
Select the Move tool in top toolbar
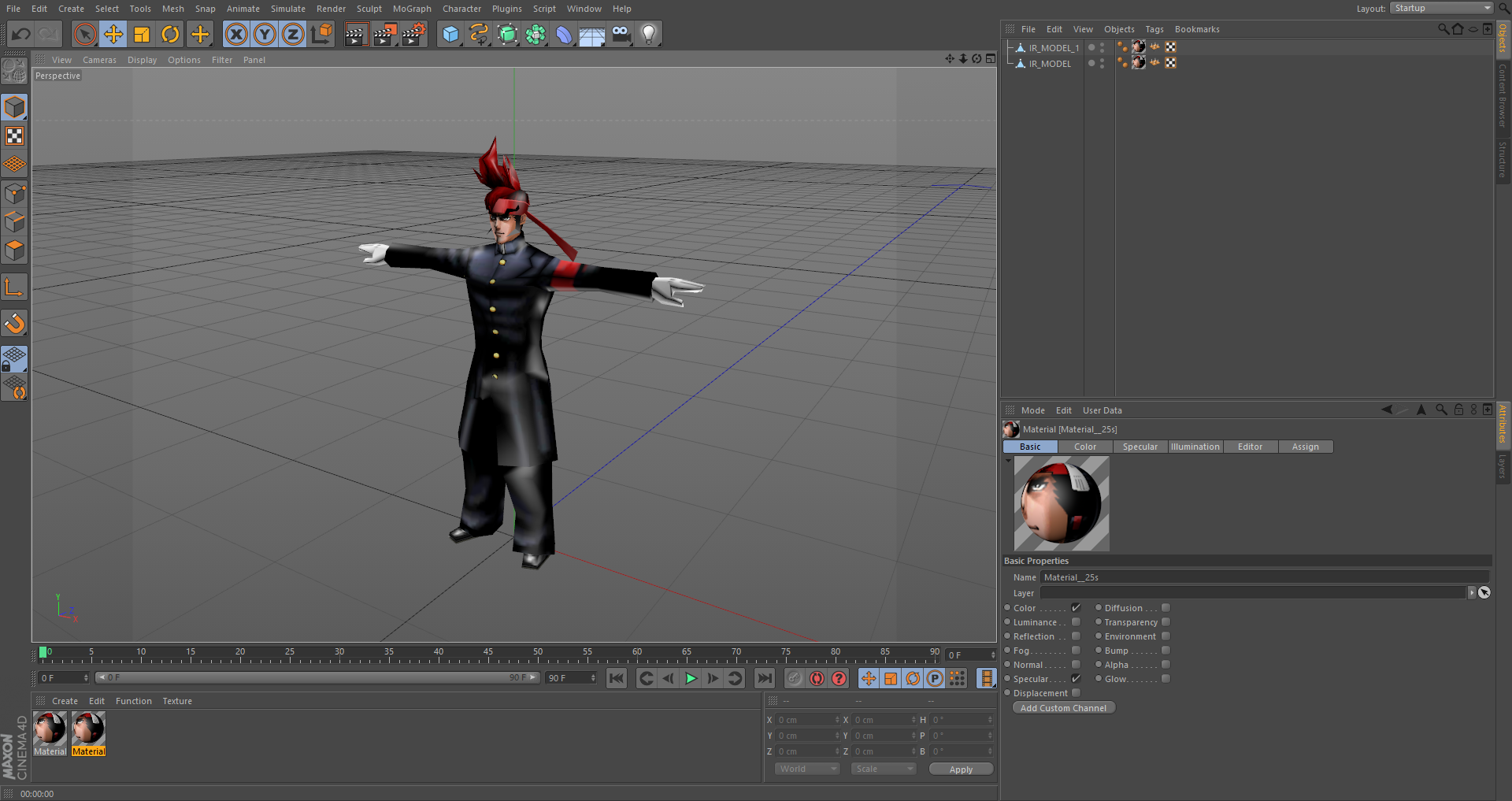[x=113, y=34]
